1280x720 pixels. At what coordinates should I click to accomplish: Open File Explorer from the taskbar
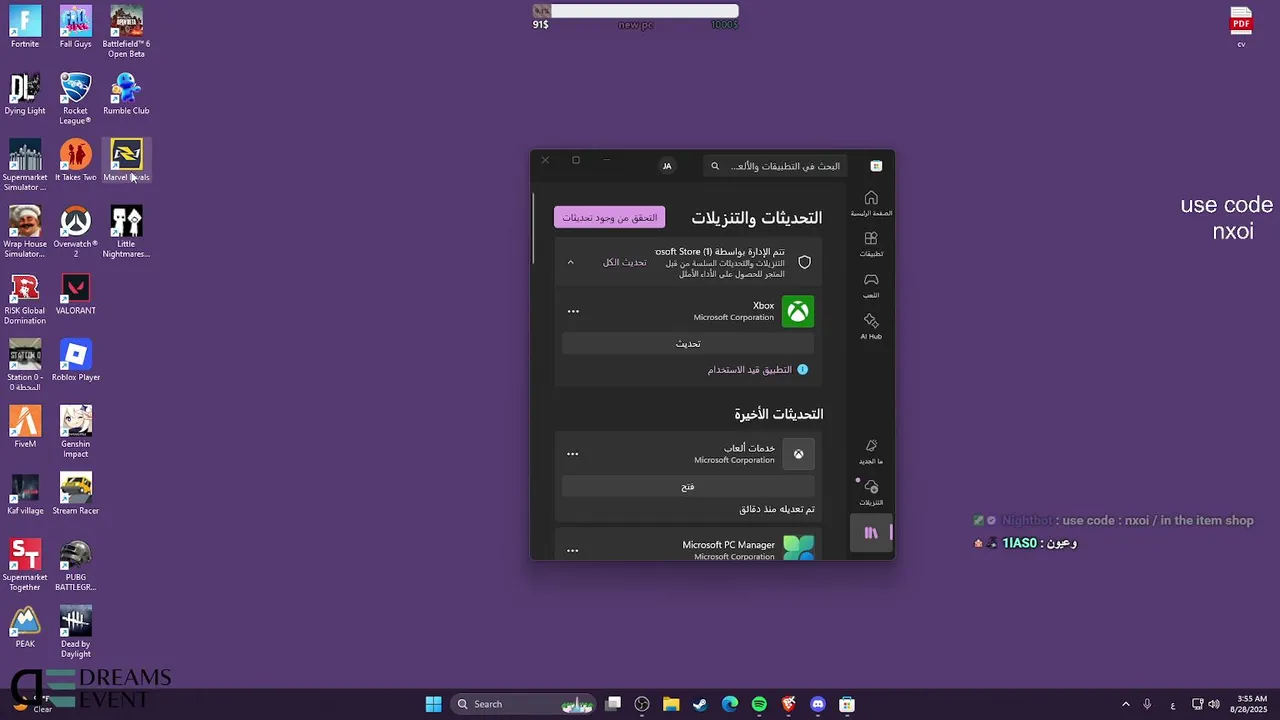[671, 704]
